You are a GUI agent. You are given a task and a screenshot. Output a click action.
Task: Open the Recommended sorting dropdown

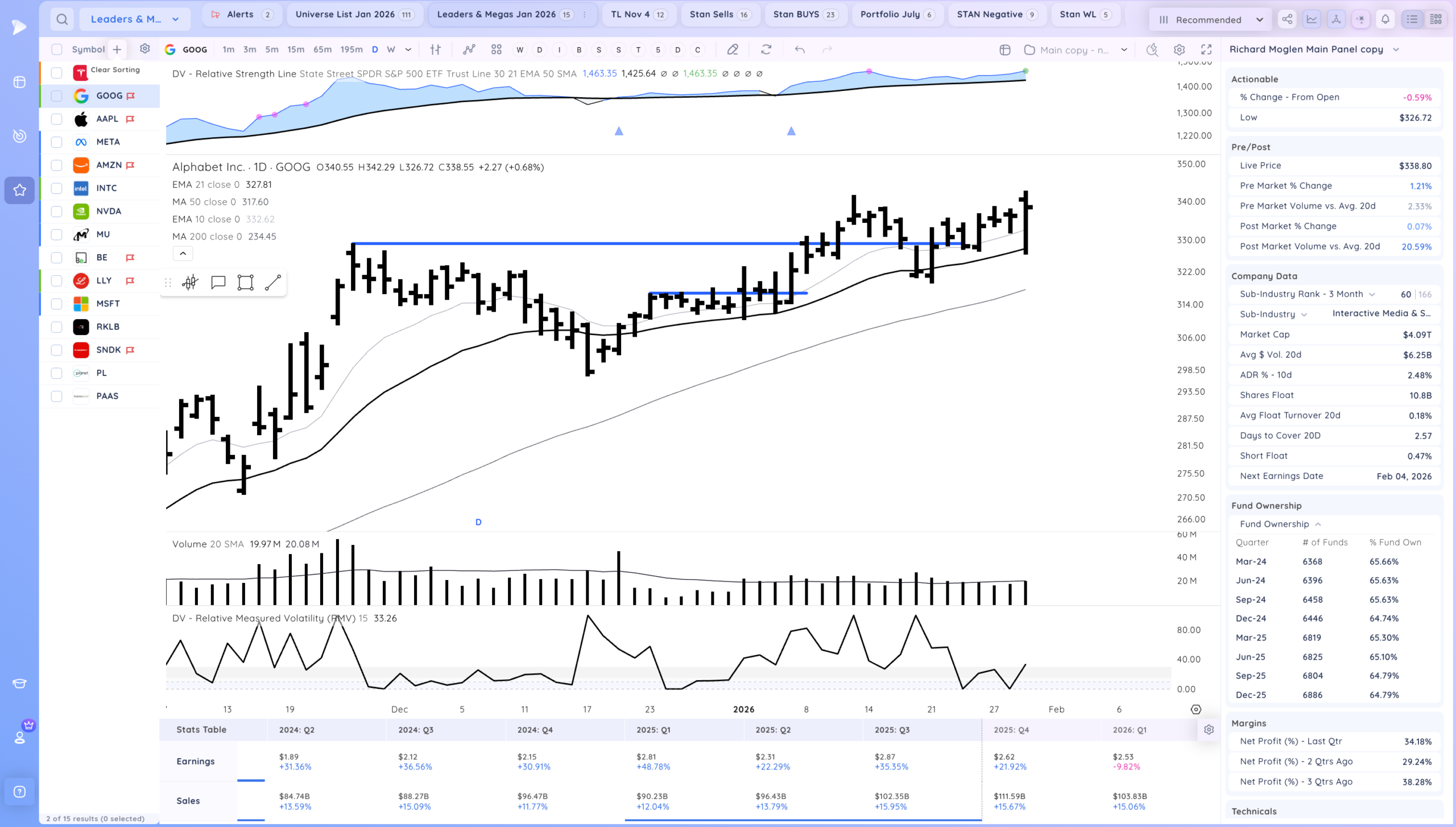(1210, 19)
